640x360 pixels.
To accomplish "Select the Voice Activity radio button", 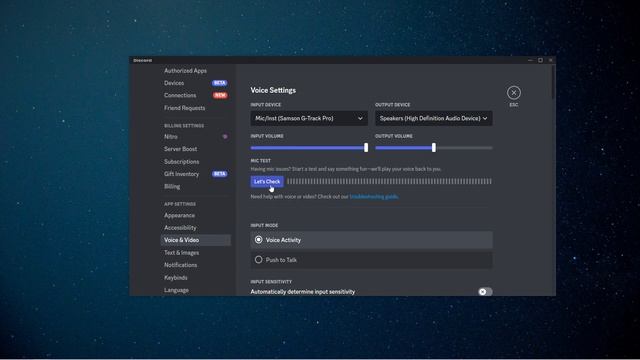I will click(258, 240).
